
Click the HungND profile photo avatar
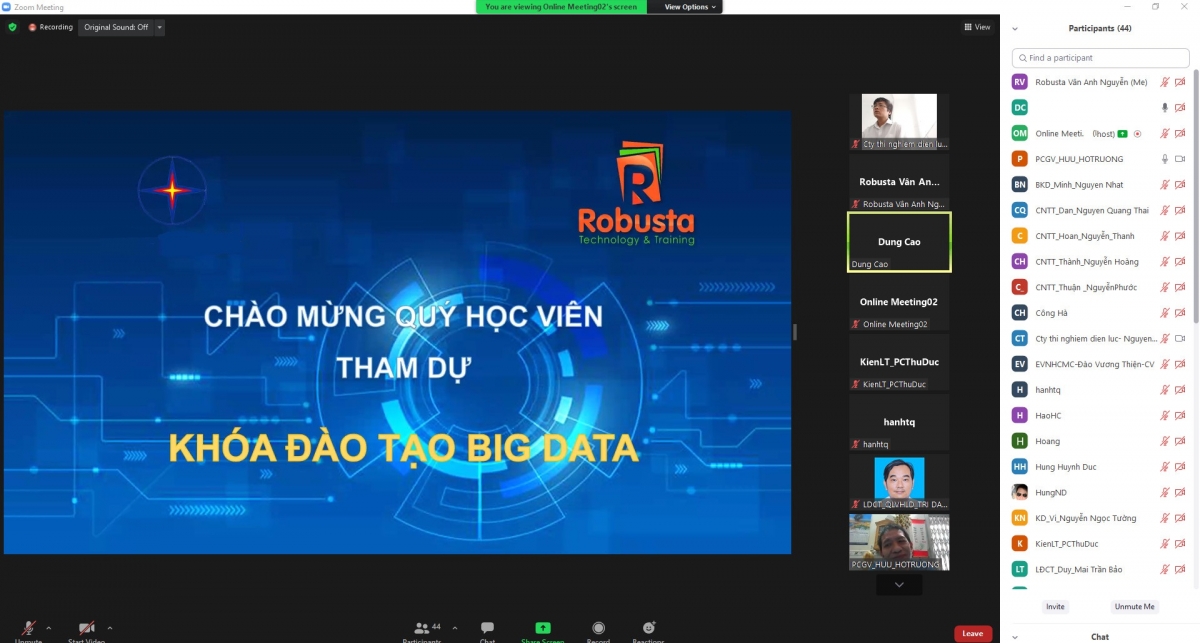pos(1020,492)
